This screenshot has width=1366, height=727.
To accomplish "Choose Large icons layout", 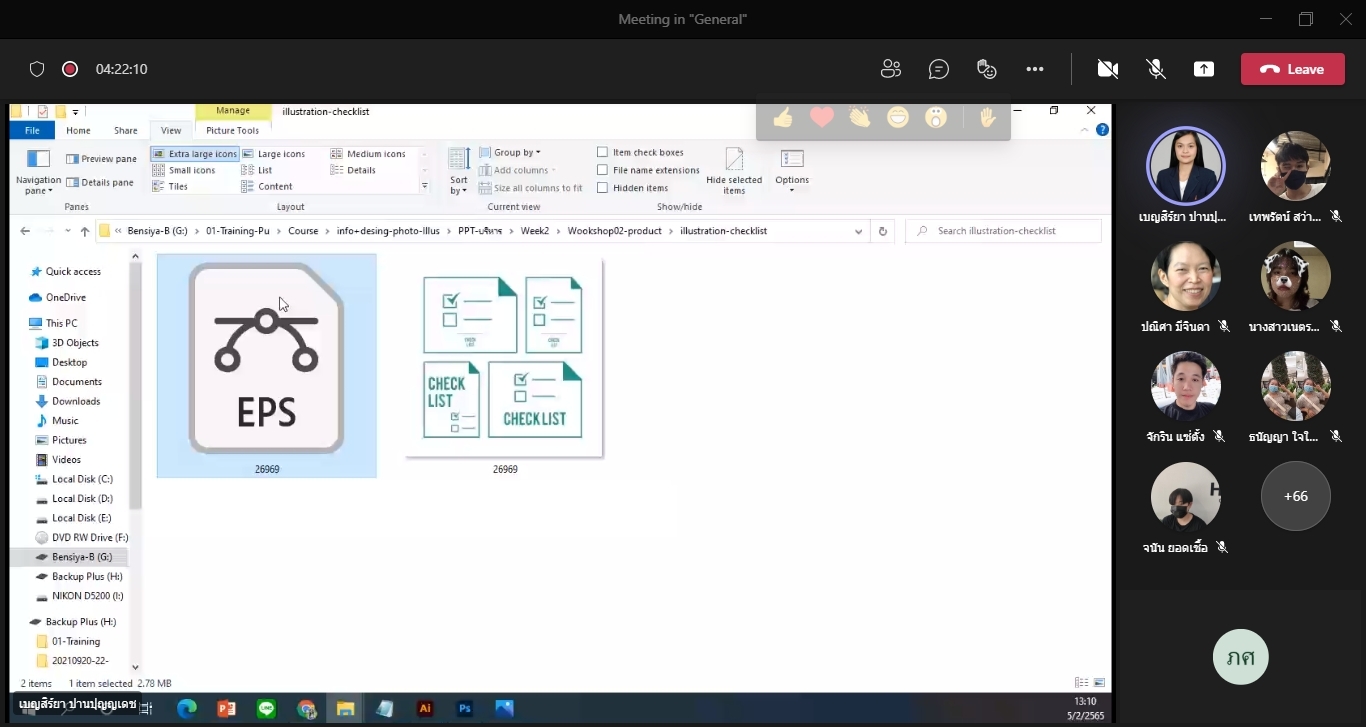I will (x=273, y=154).
